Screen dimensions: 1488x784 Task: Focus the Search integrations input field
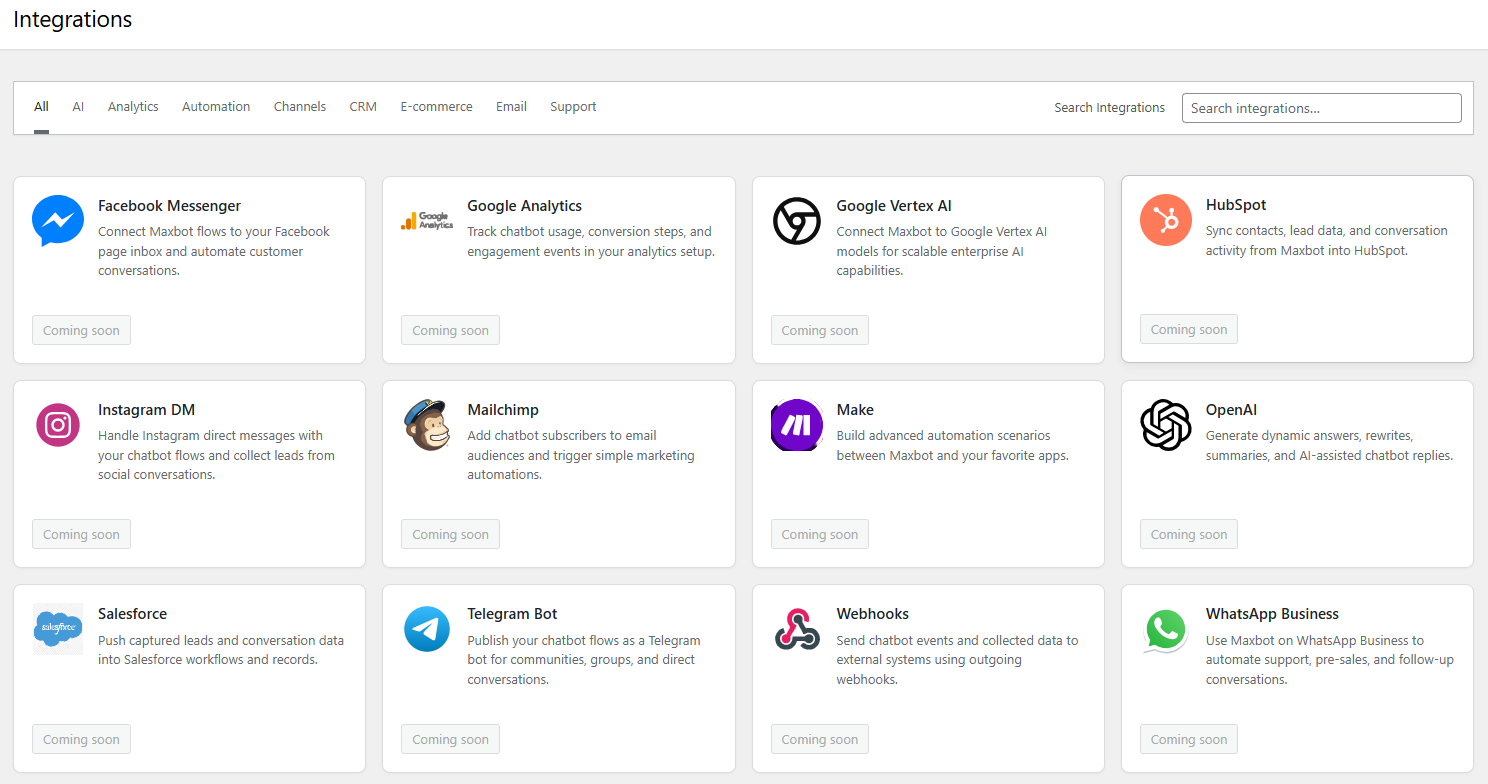click(1321, 108)
